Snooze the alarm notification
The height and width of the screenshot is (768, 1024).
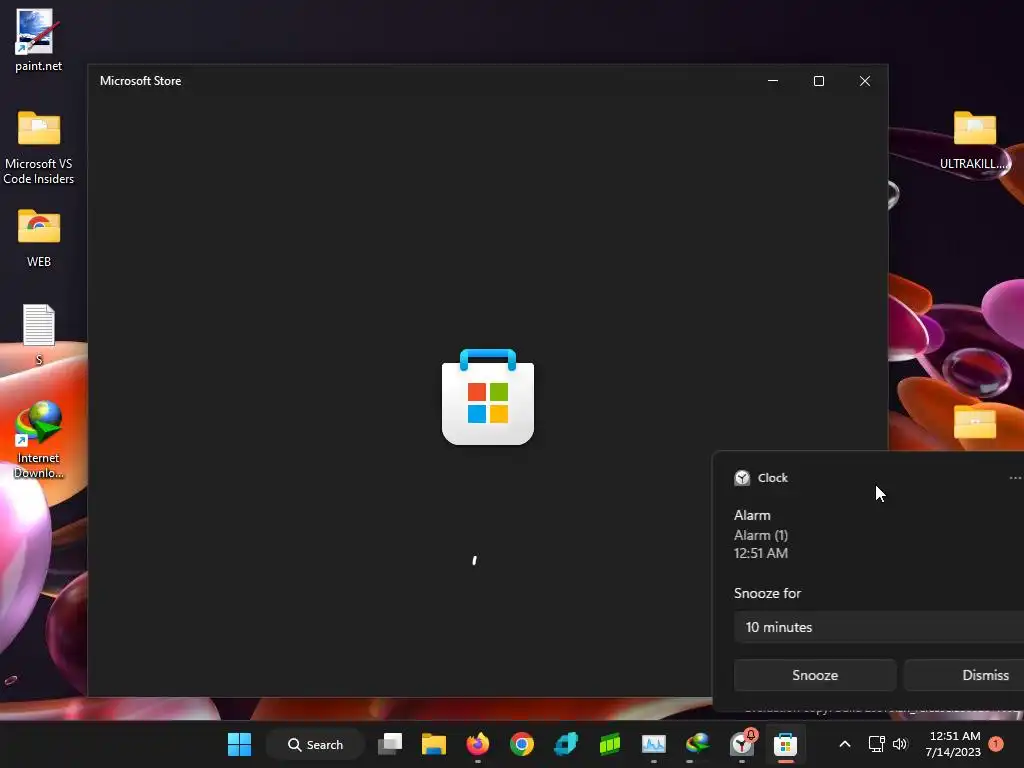pyautogui.click(x=815, y=675)
